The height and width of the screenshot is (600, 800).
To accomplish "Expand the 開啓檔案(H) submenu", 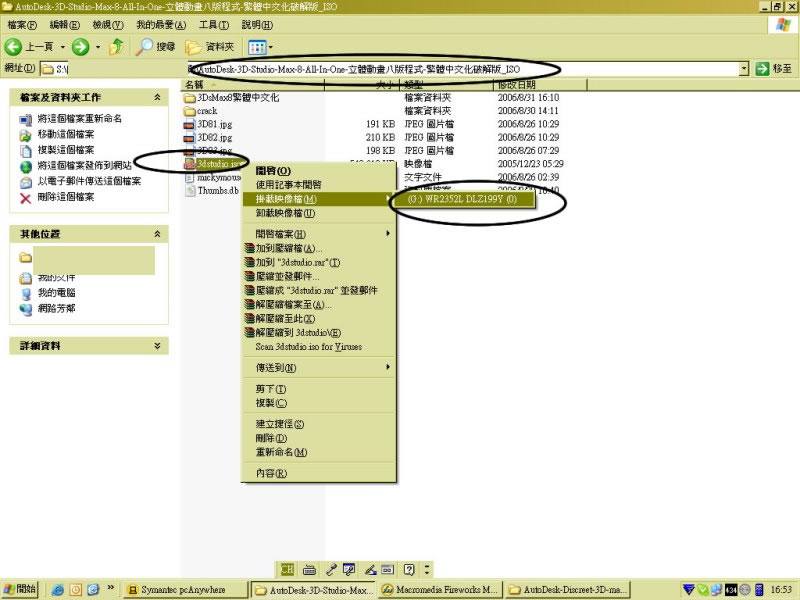I will [x=318, y=234].
